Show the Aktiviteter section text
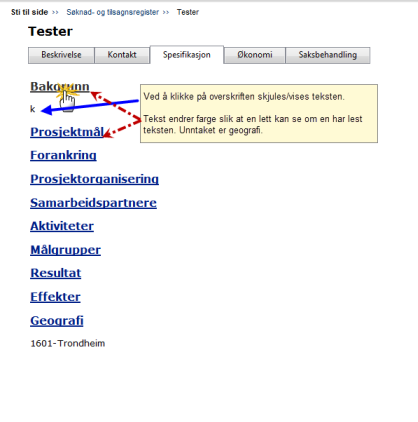418x422 pixels. click(x=62, y=226)
